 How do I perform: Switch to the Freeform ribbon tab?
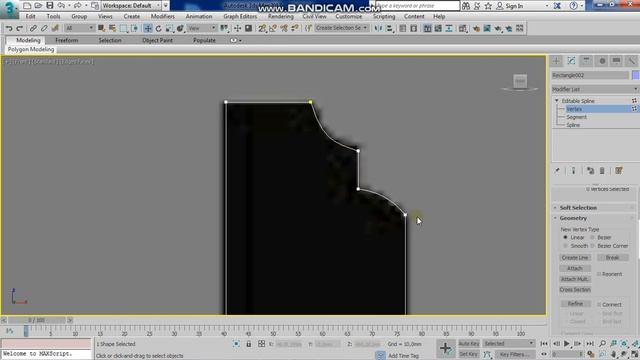point(67,40)
